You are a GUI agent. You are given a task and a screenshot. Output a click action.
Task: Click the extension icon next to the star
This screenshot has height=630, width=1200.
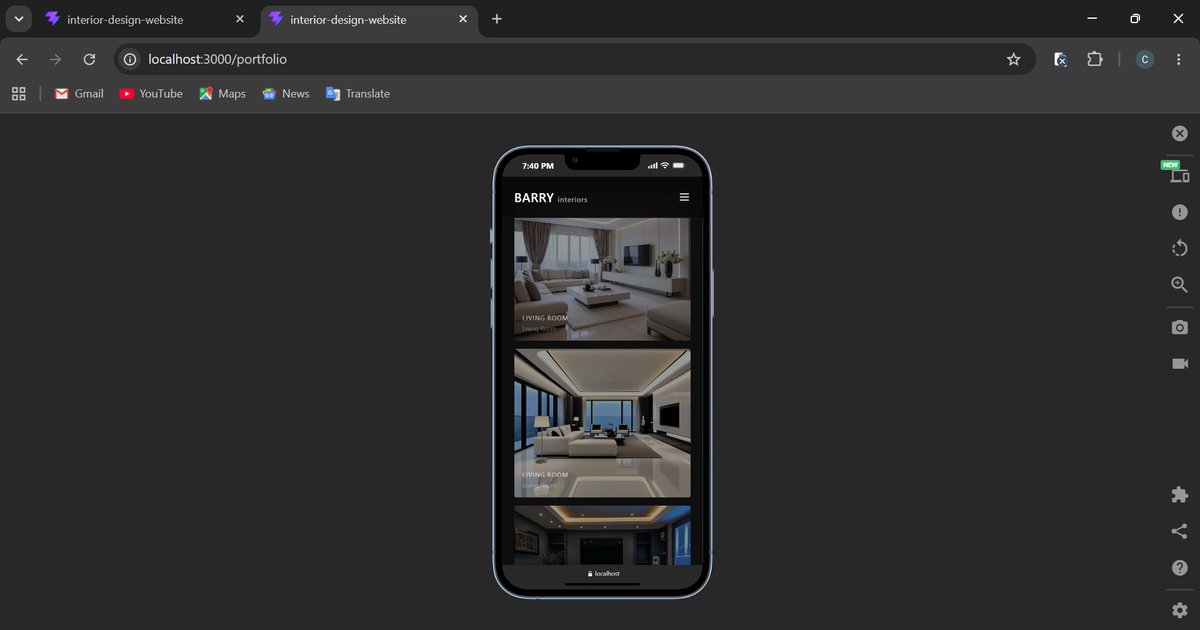coord(1061,59)
